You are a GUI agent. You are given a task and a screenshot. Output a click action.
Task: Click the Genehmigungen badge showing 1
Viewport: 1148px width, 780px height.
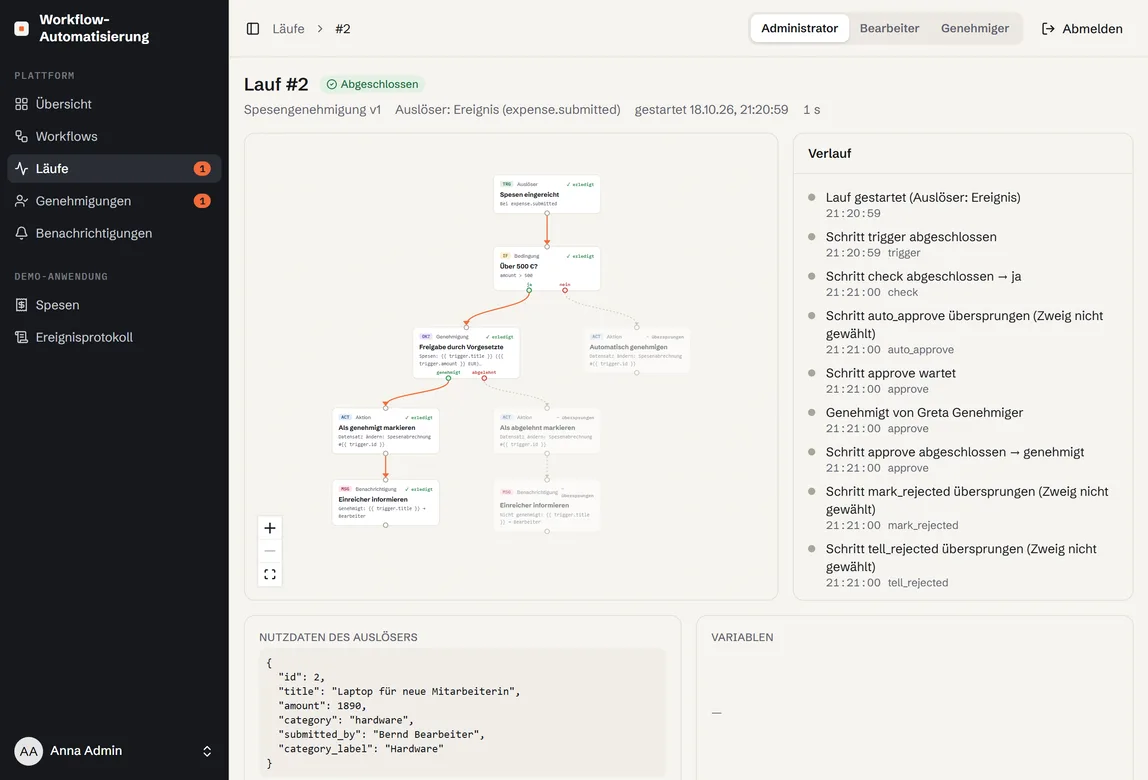(x=202, y=201)
